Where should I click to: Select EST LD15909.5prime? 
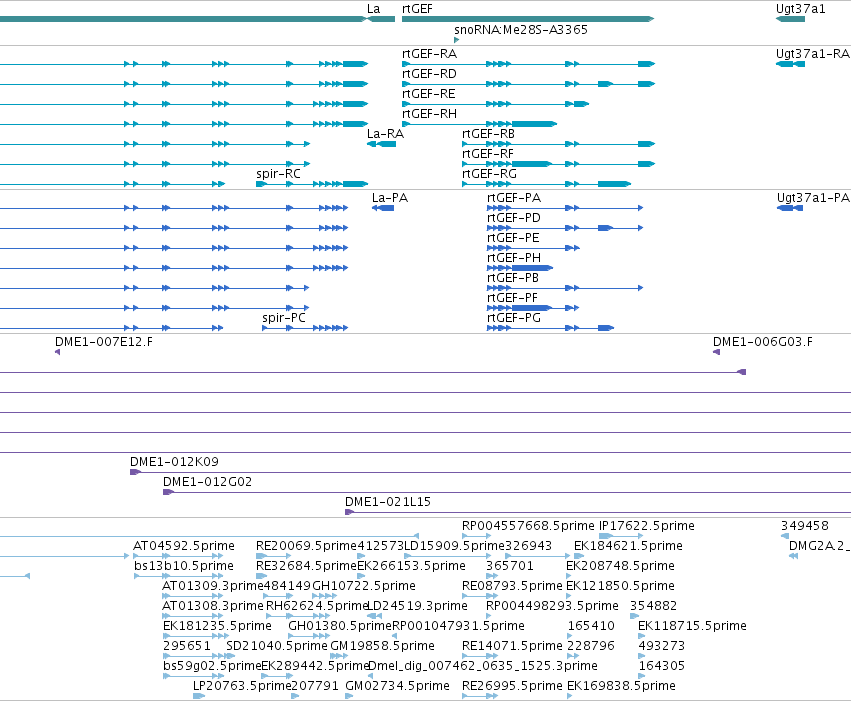point(455,546)
